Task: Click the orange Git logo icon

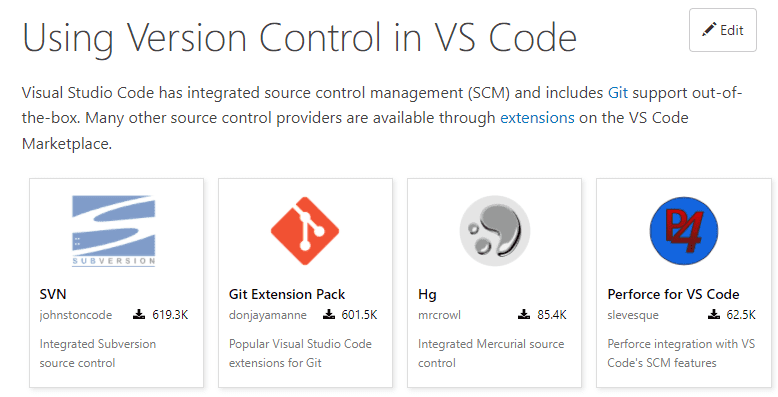Action: pos(305,231)
